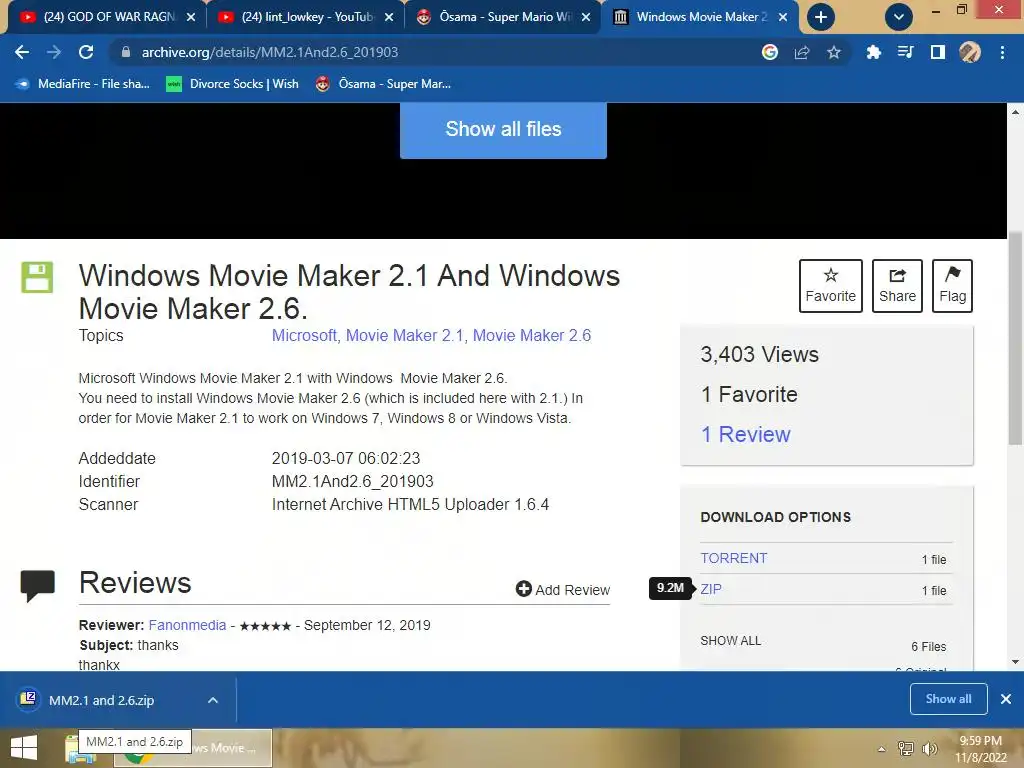Open the Extensions puzzle icon
The height and width of the screenshot is (768, 1024).
873,52
